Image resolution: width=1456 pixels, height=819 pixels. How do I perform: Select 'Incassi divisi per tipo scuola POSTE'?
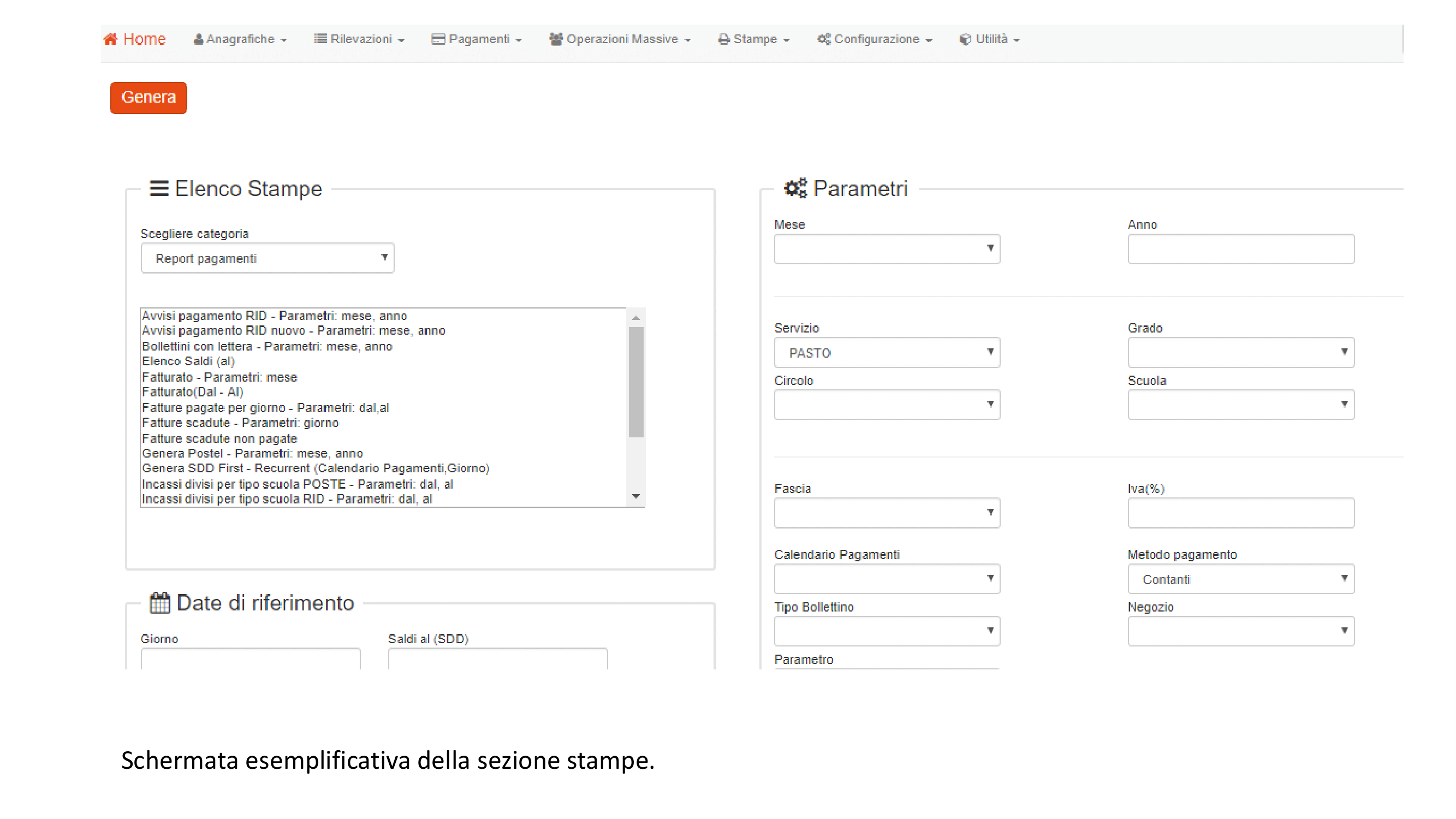pos(298,484)
